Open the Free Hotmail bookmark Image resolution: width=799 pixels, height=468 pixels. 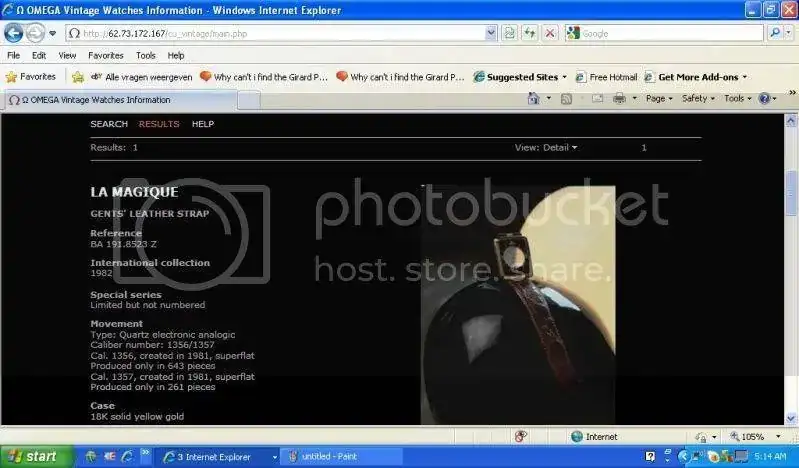tap(606, 77)
